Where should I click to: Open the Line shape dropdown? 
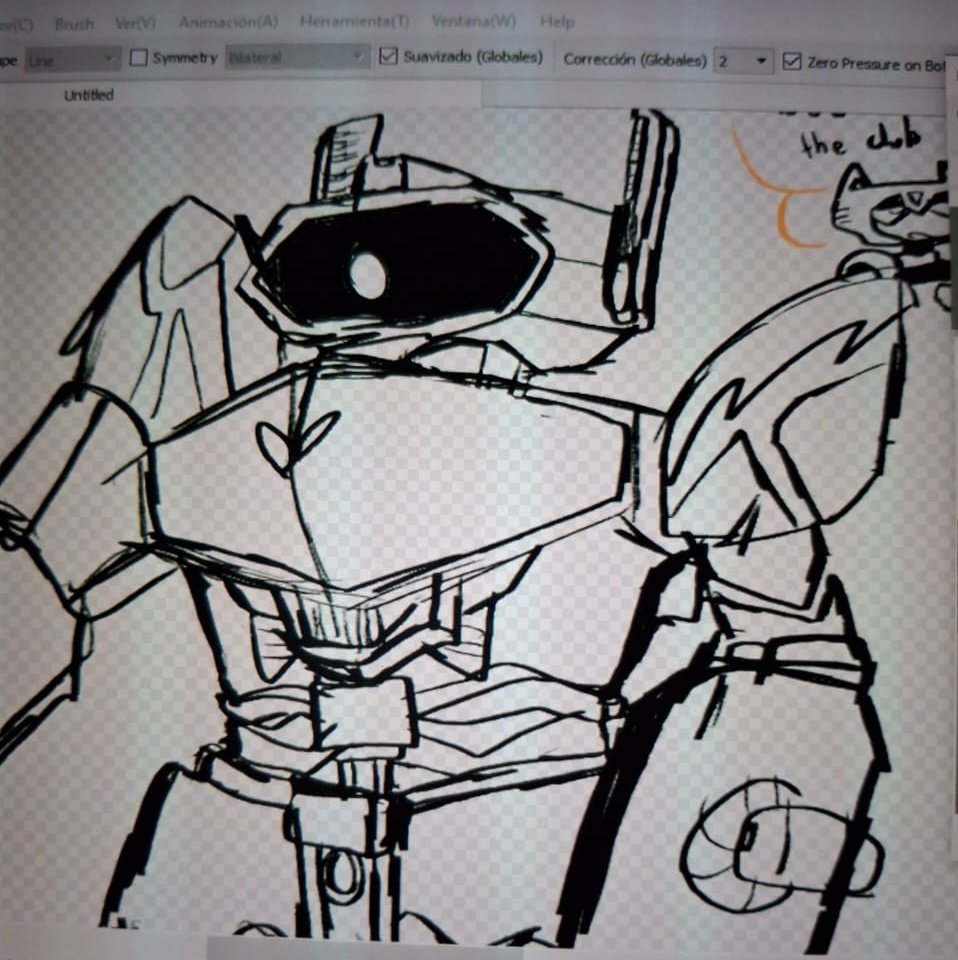pos(73,60)
